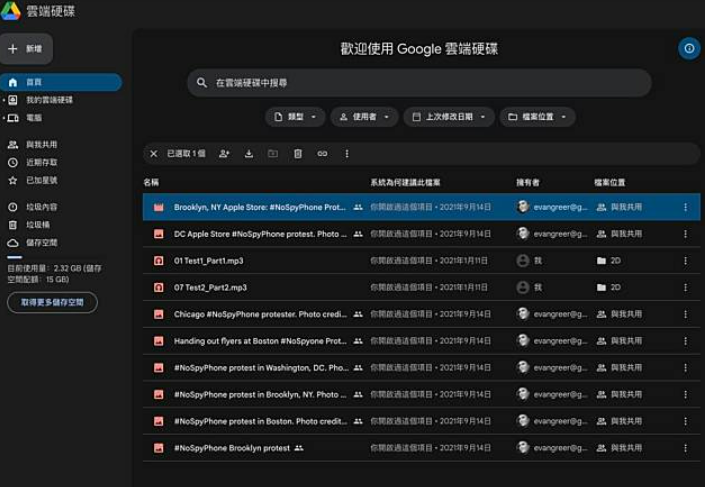Expand the 電腦 tree arrow
The height and width of the screenshot is (487, 705).
tap(4, 118)
